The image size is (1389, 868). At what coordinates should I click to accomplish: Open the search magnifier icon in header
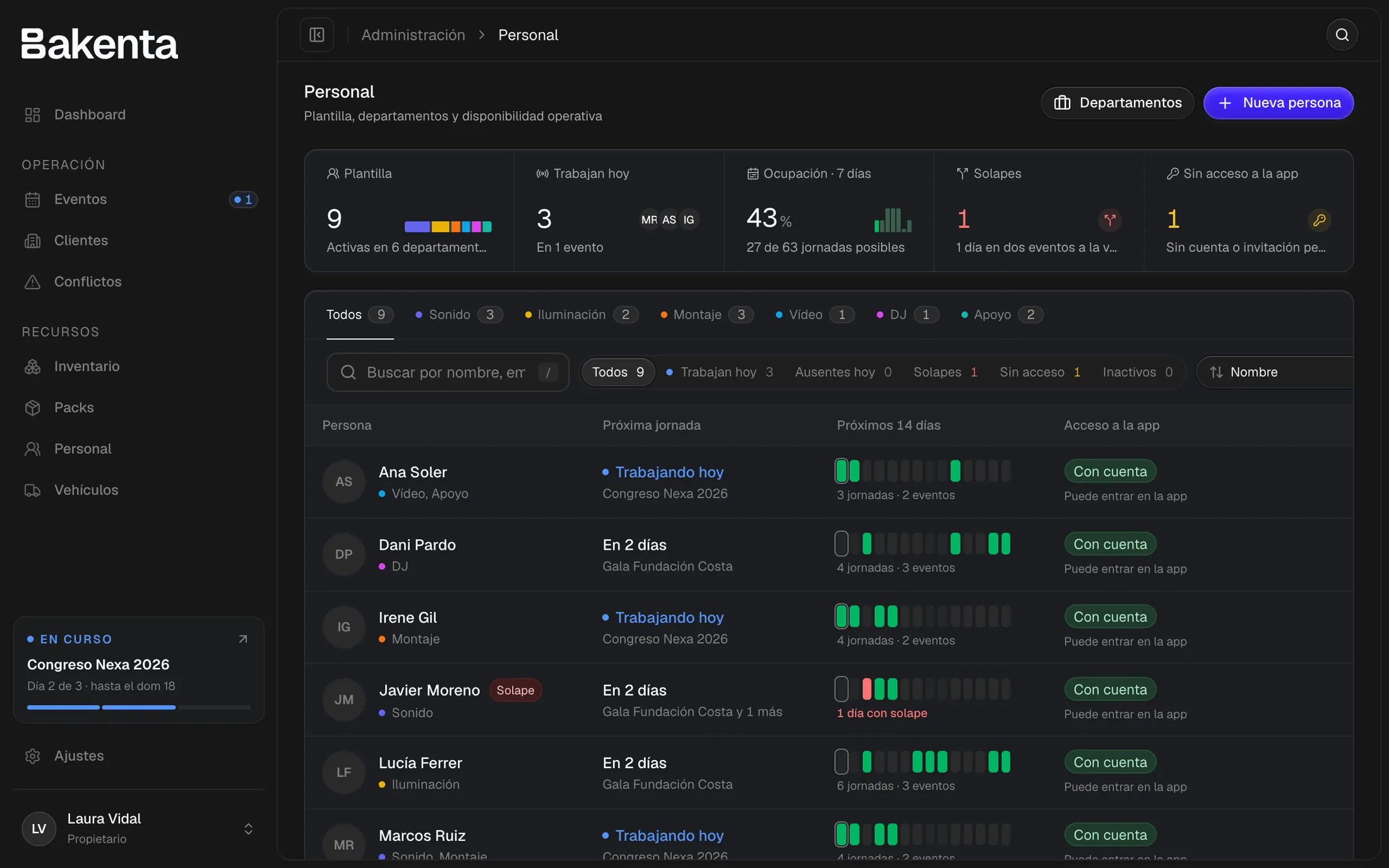click(1342, 35)
